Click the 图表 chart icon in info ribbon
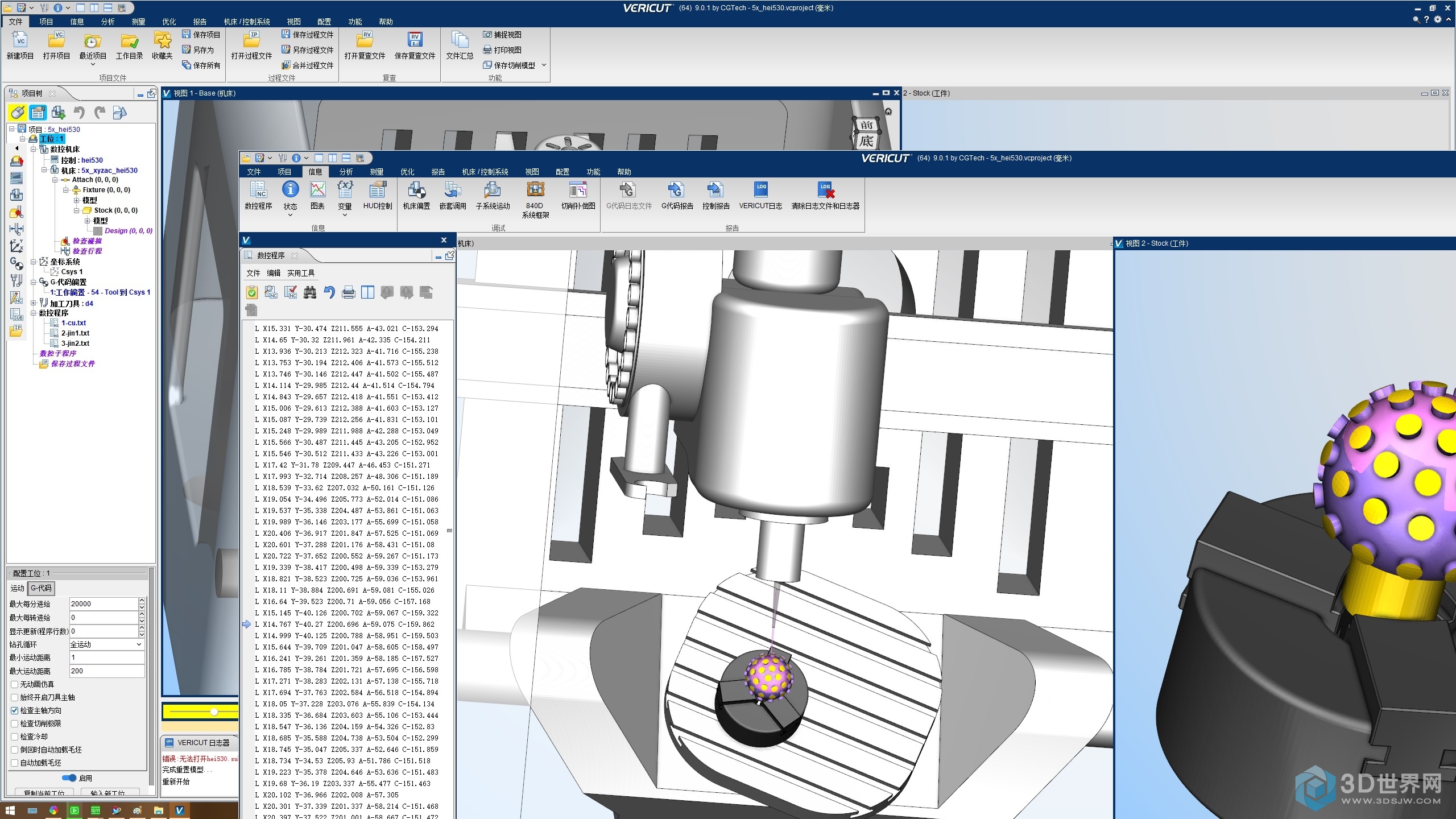The image size is (1456, 819). 317,191
